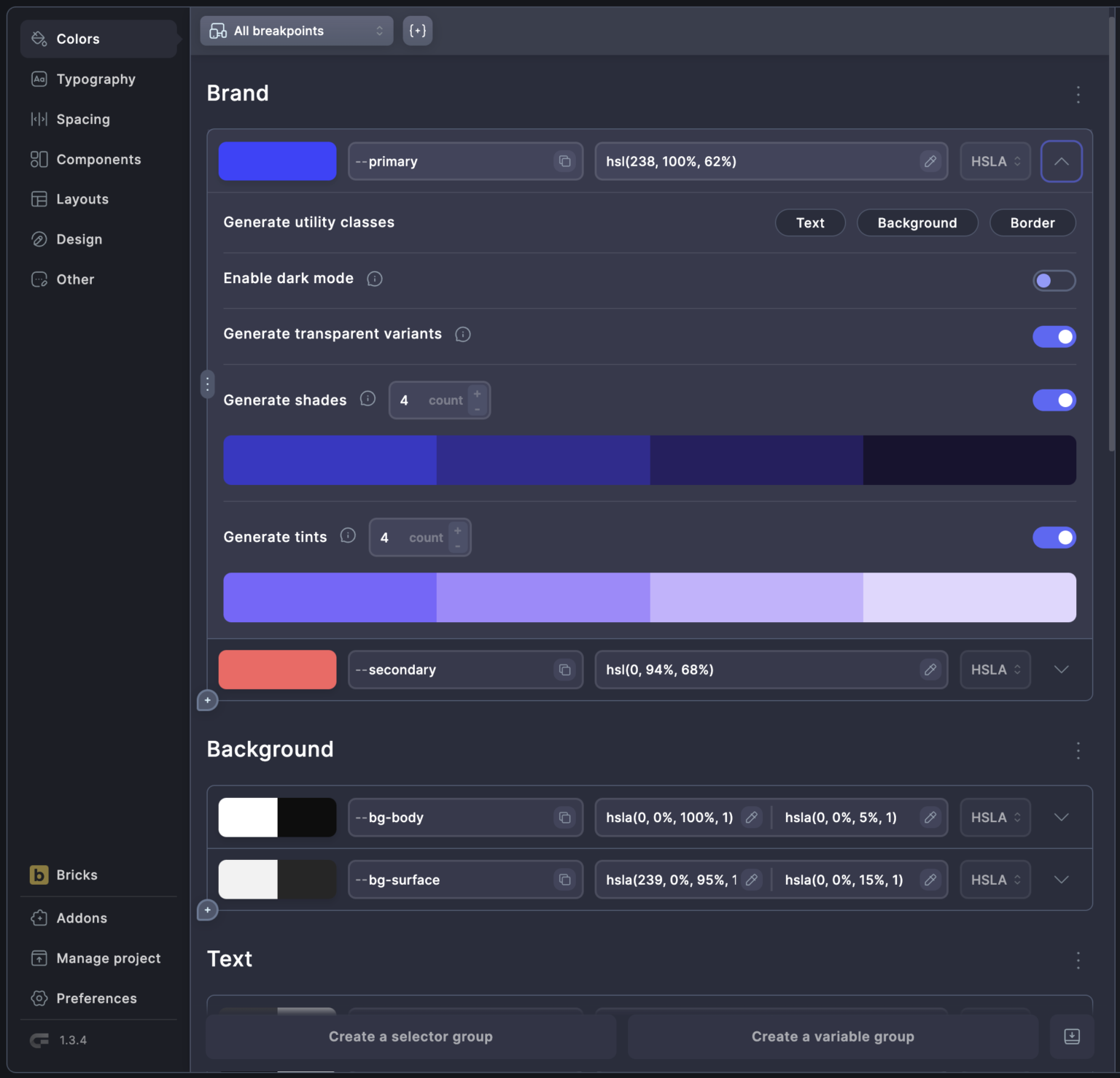
Task: Expand the --secondary color options
Action: (x=1061, y=670)
